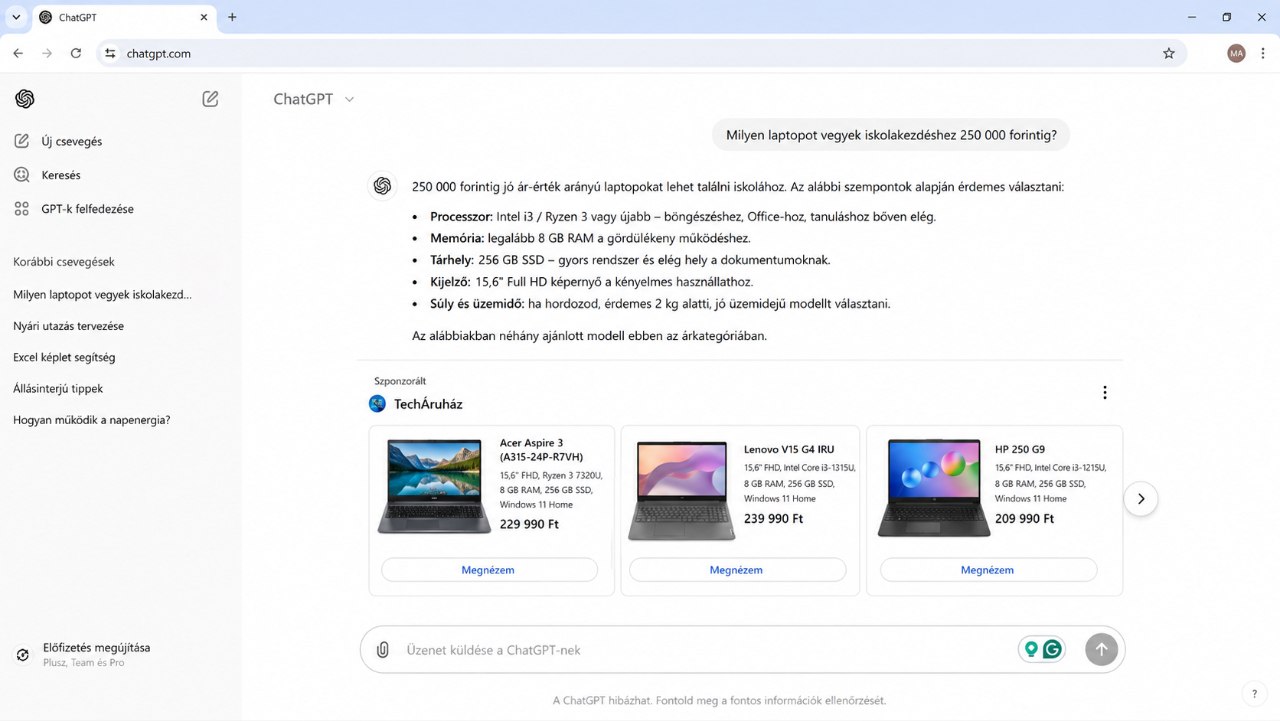Click the HP 250 G9 product title
Image resolution: width=1280 pixels, height=721 pixels.
click(1020, 449)
